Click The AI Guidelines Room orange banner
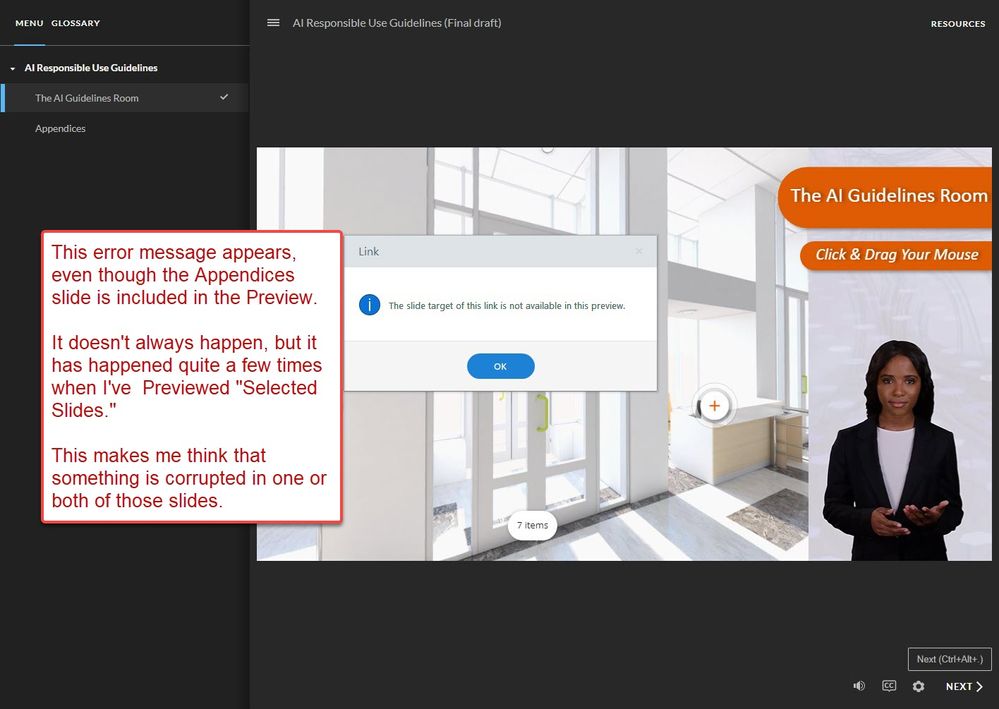Screen dimensions: 999x709 (x=885, y=196)
